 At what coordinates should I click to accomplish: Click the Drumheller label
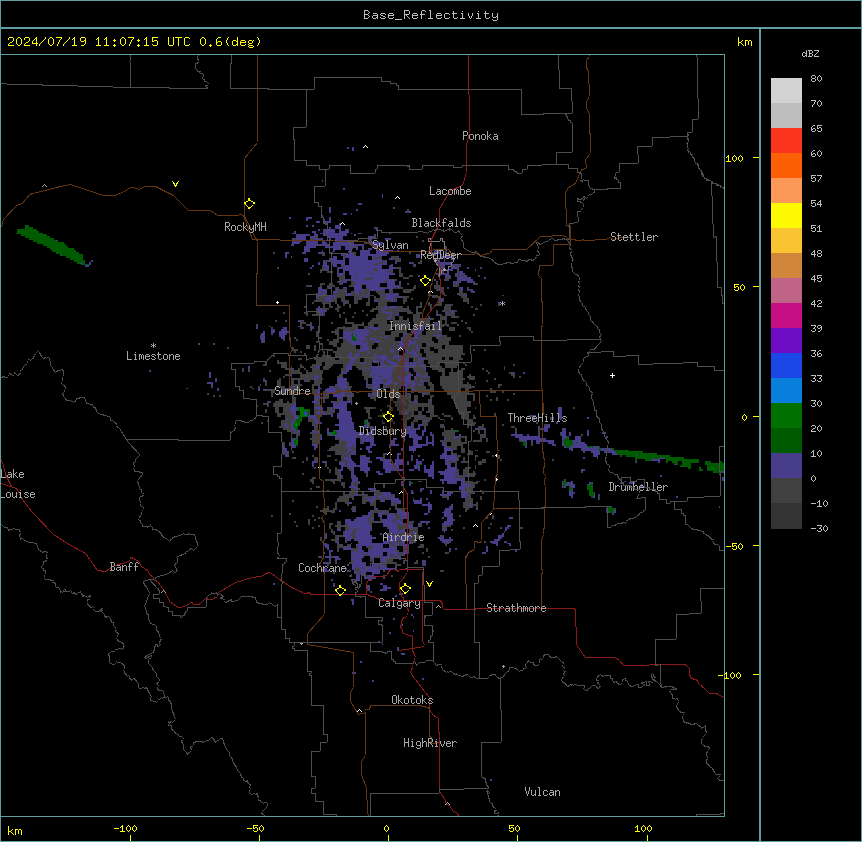[638, 487]
